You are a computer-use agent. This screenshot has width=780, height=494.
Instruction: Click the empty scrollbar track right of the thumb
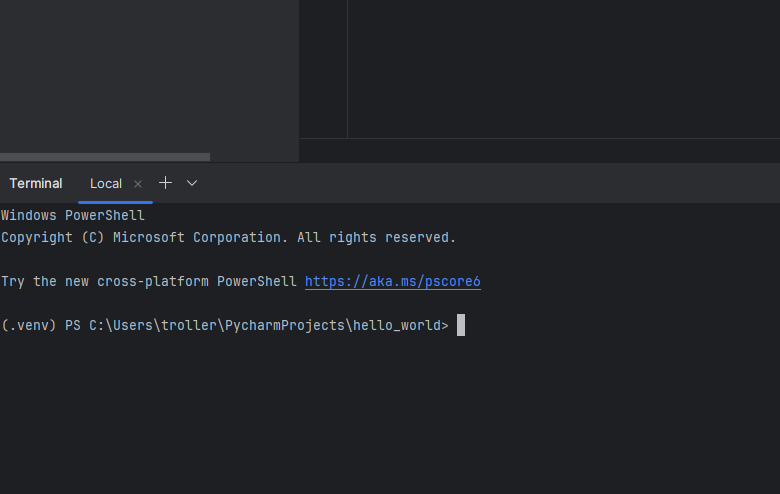[254, 157]
